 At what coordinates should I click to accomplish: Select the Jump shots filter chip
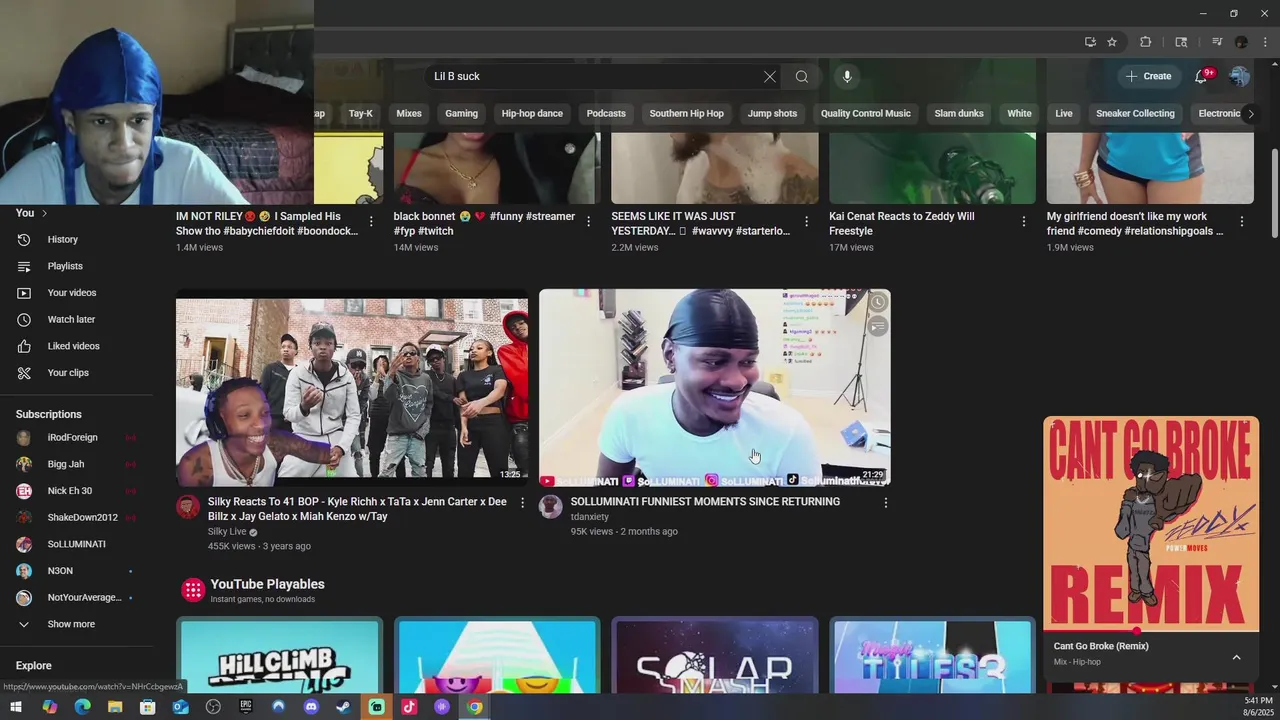point(772,113)
